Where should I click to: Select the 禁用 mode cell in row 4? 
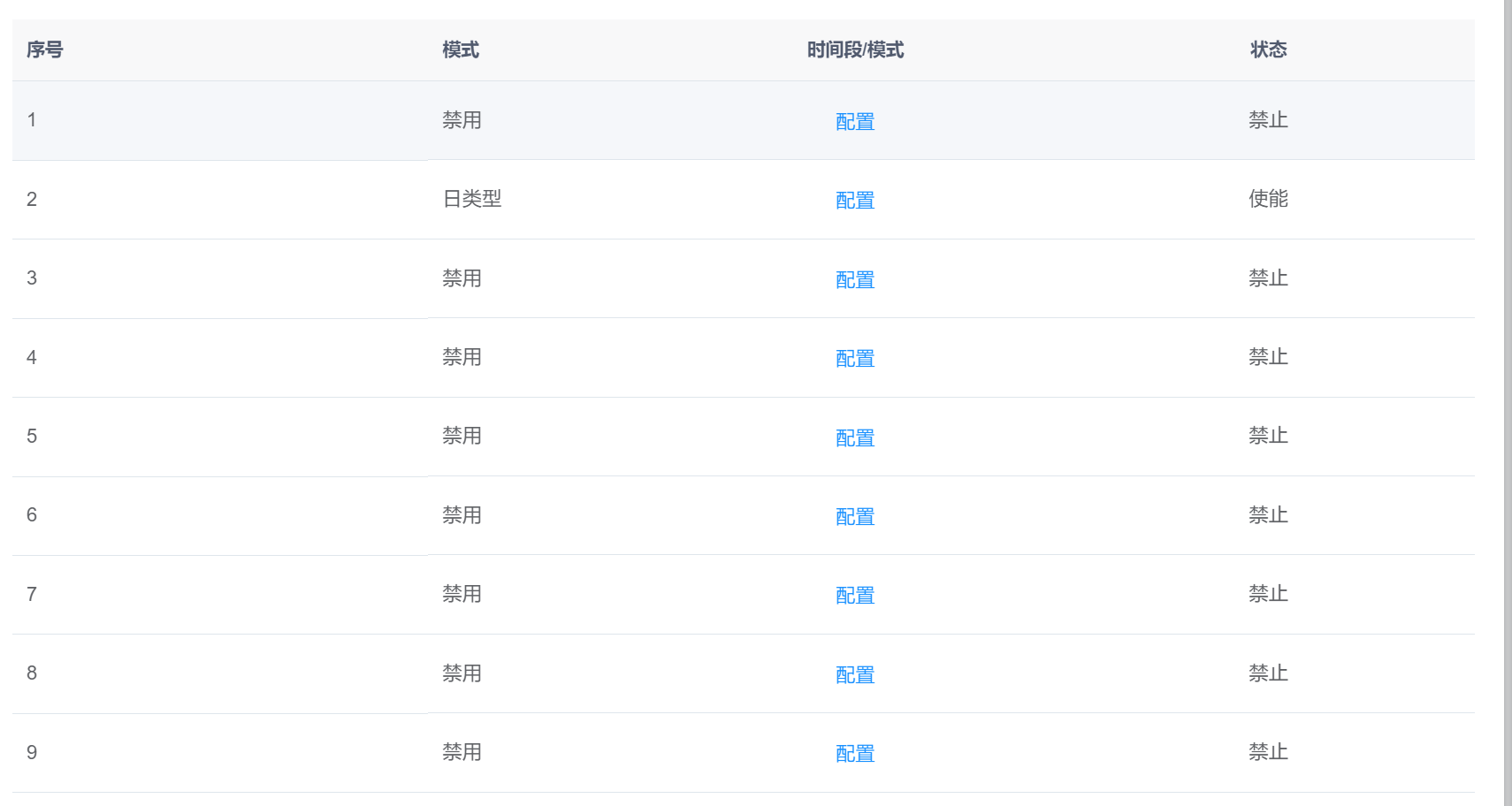click(x=462, y=357)
